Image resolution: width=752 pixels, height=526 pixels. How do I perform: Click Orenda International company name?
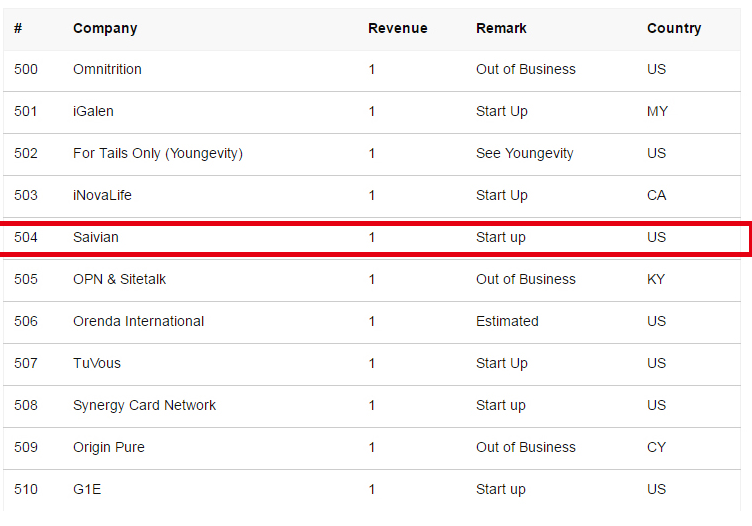click(x=138, y=321)
